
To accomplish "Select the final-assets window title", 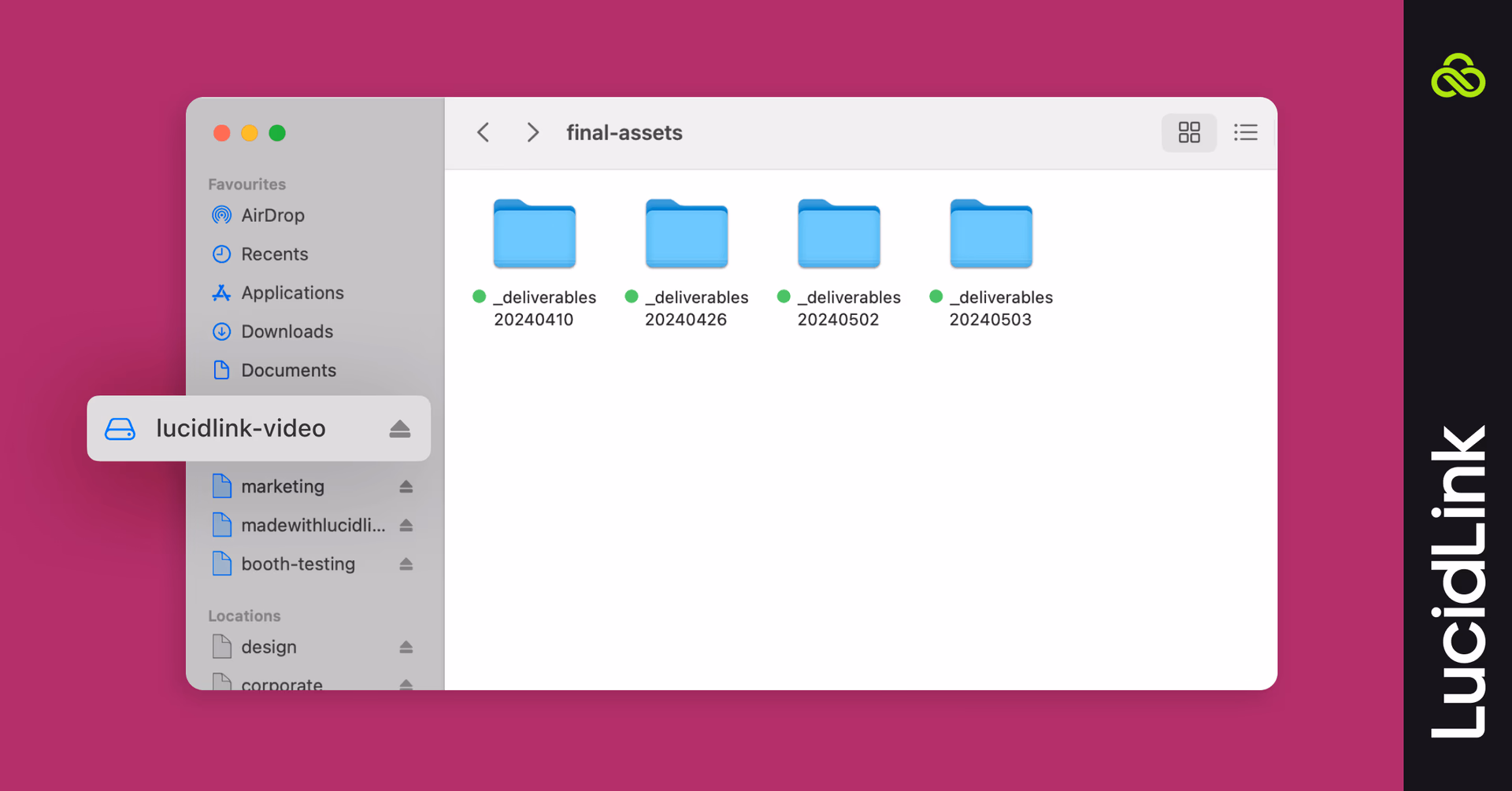I will [x=624, y=132].
